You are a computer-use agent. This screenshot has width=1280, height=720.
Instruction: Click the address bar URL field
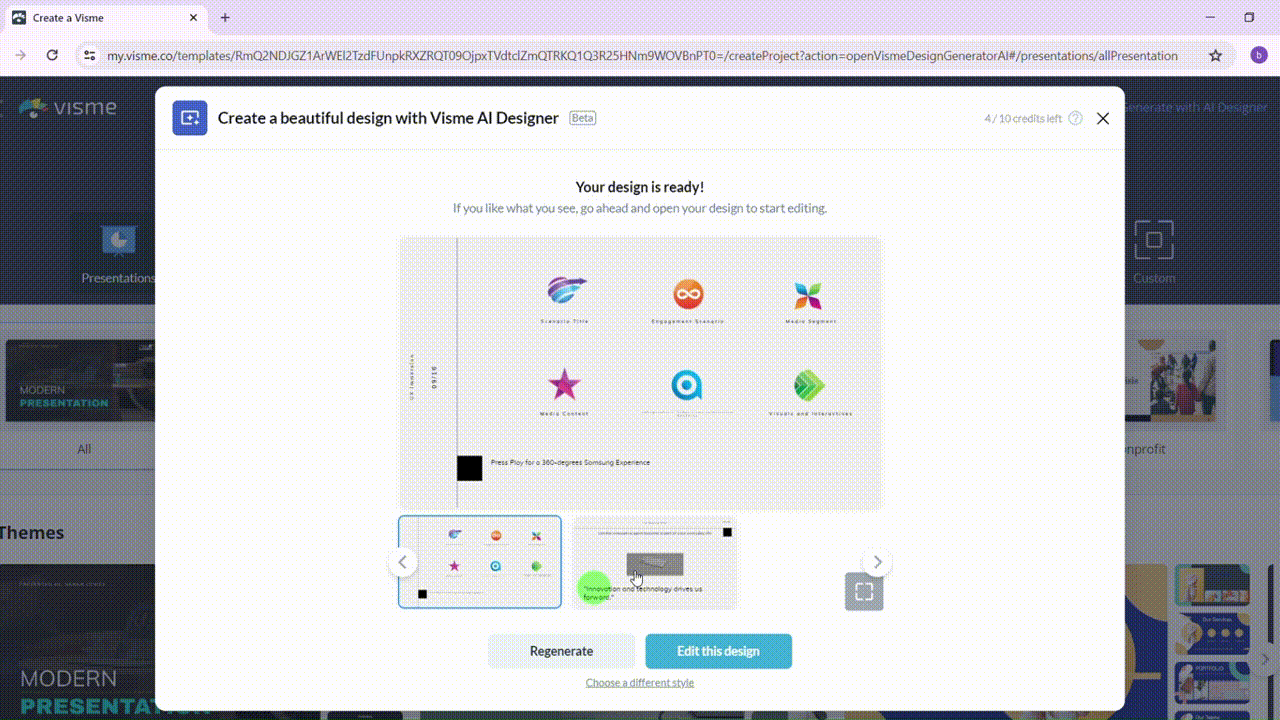[x=642, y=56]
